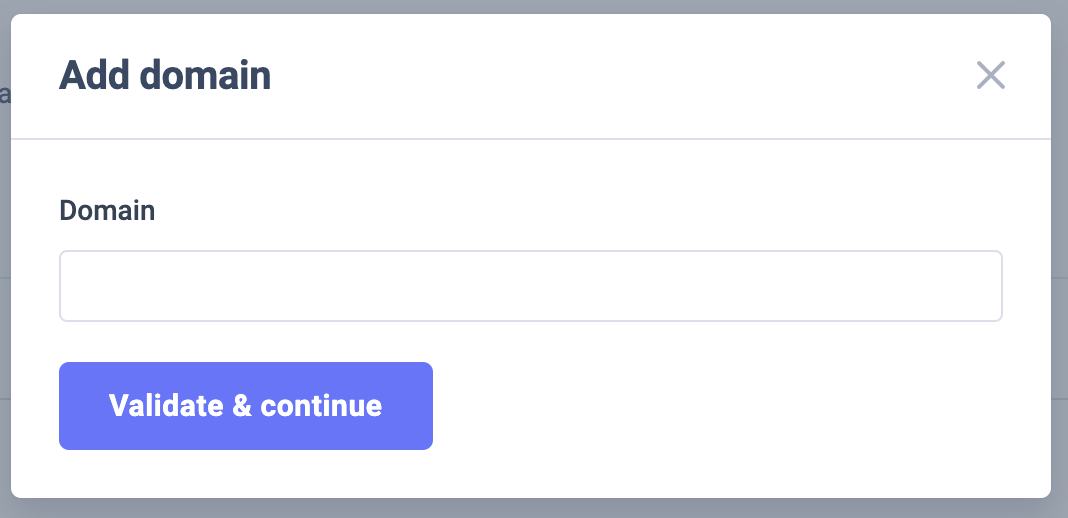Dismiss the modal using the top-right X icon
This screenshot has width=1068, height=518.
[990, 75]
